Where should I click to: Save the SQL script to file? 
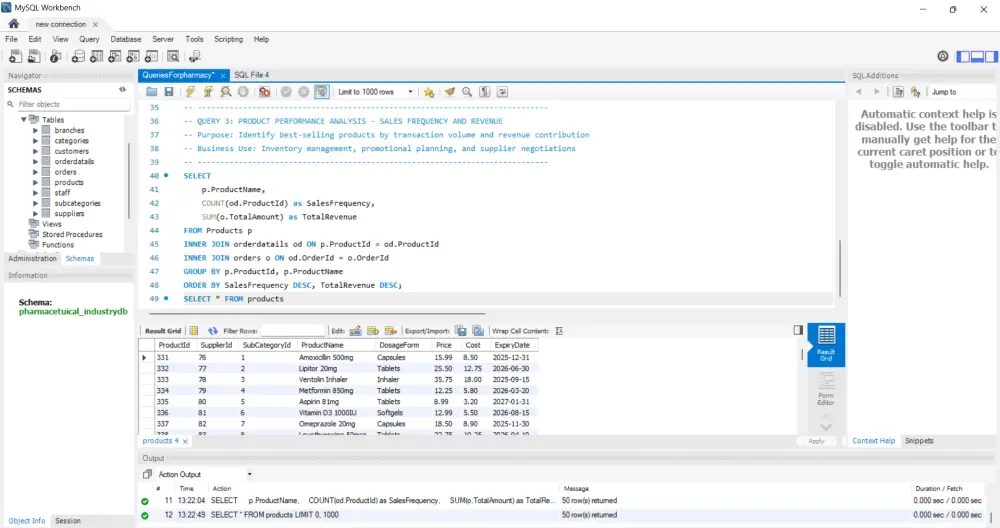[169, 92]
